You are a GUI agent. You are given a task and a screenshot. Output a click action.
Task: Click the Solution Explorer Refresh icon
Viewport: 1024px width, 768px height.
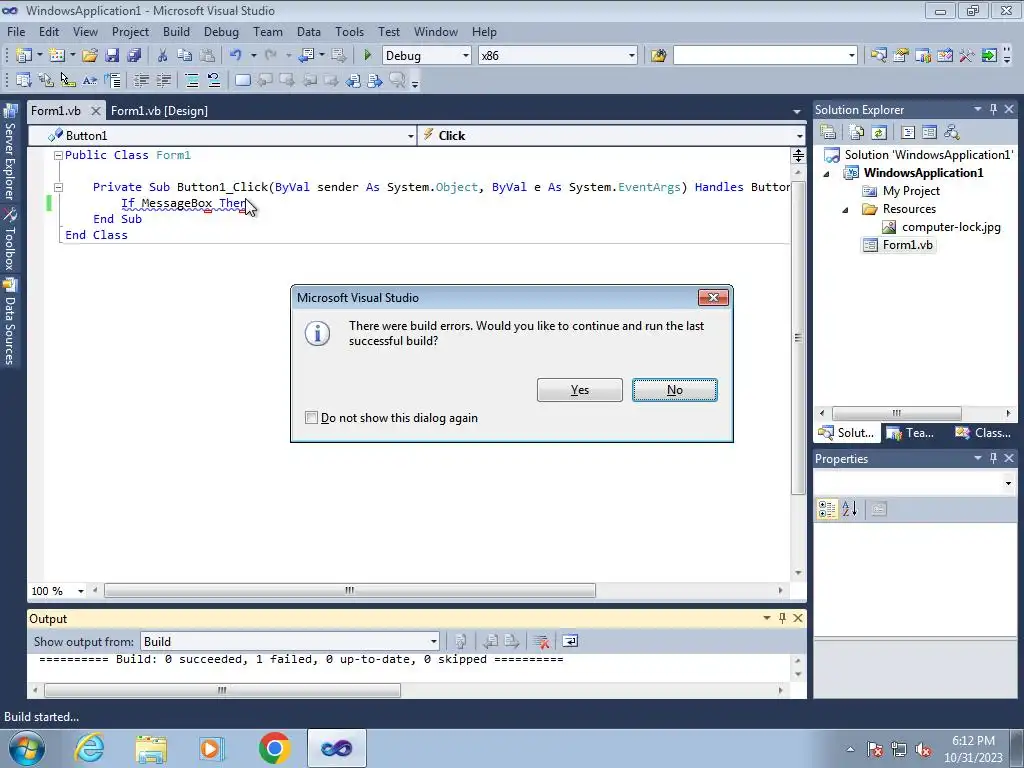click(x=879, y=133)
